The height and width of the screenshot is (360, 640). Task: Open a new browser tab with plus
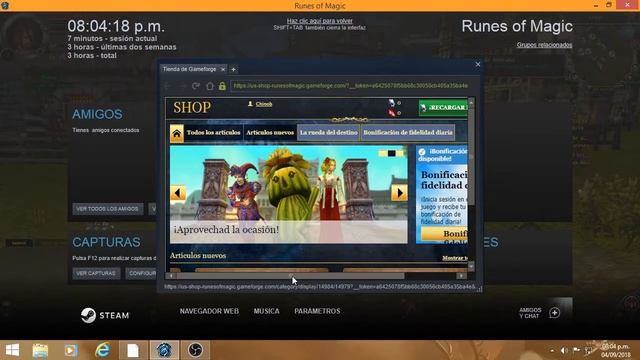[x=233, y=69]
